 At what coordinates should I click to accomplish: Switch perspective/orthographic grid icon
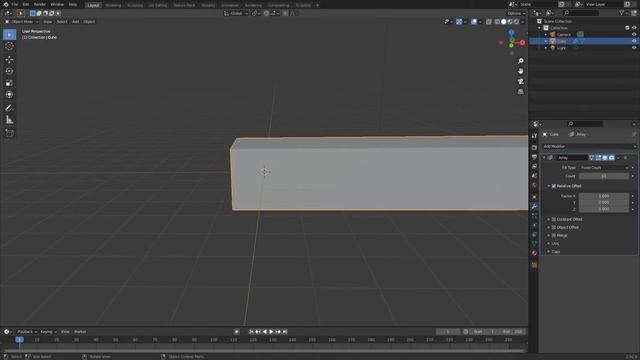coord(520,92)
